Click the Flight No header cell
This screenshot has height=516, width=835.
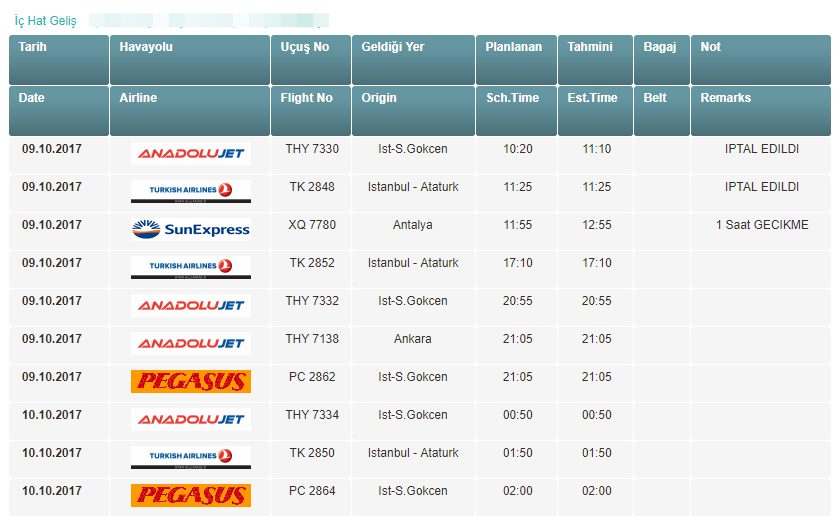[x=311, y=111]
